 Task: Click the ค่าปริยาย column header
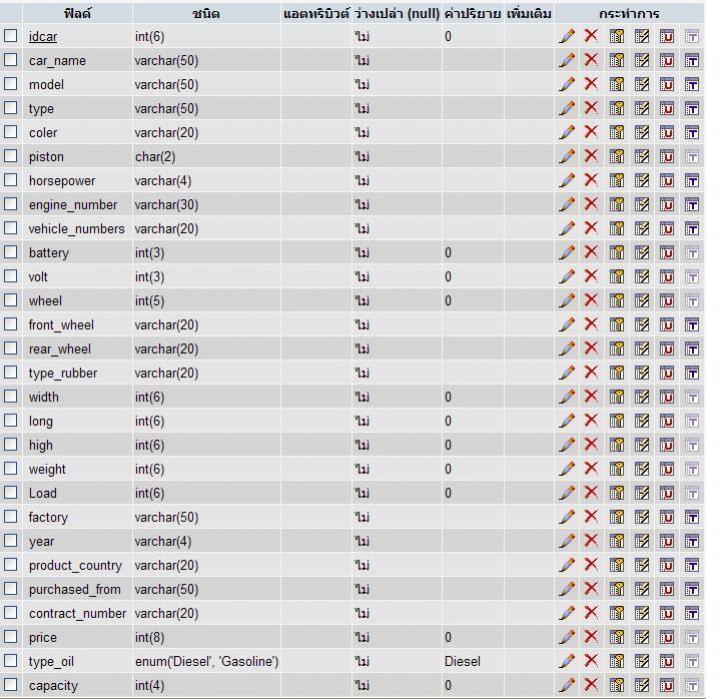click(x=472, y=14)
